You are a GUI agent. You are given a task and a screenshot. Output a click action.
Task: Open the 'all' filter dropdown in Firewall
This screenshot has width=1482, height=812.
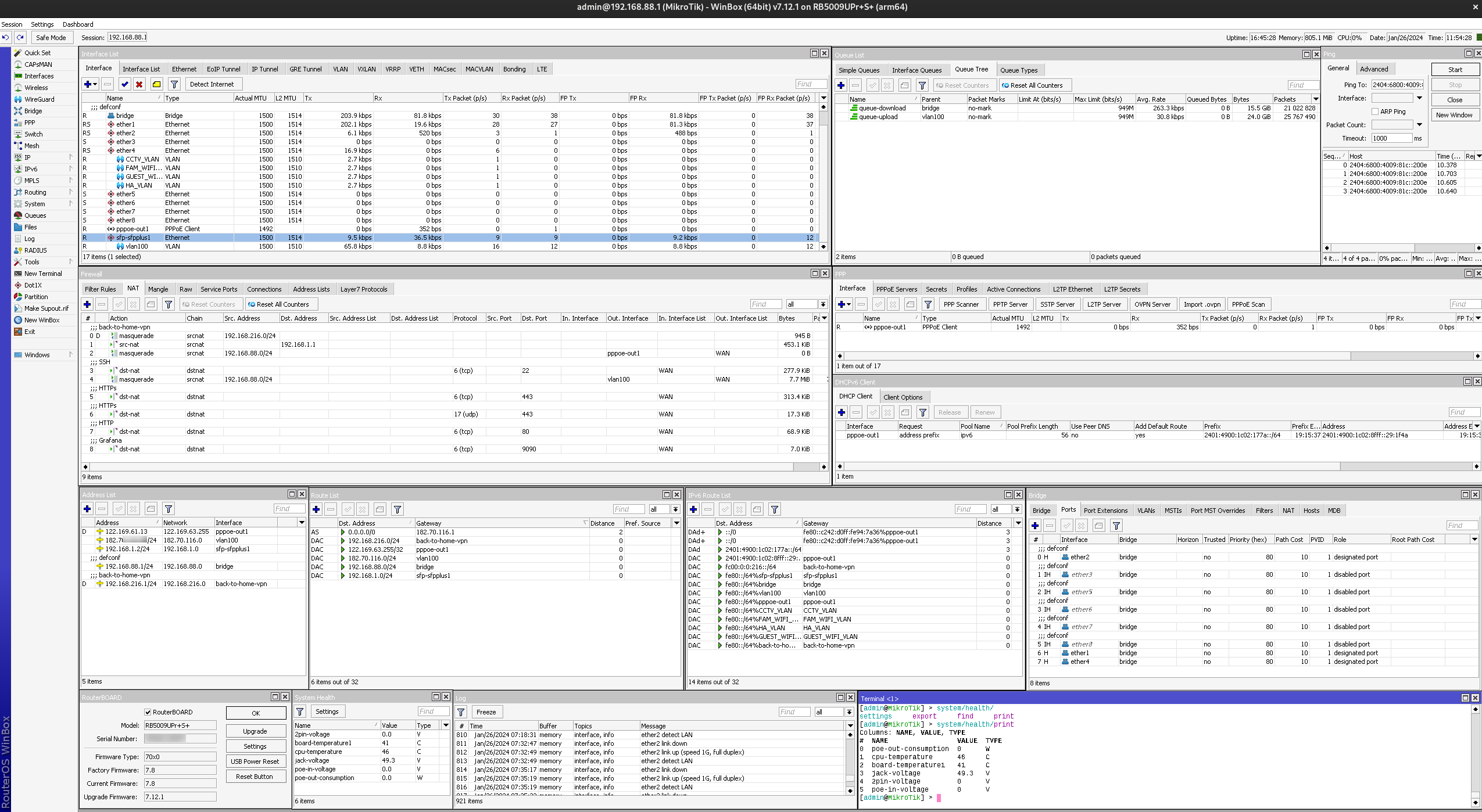[823, 304]
